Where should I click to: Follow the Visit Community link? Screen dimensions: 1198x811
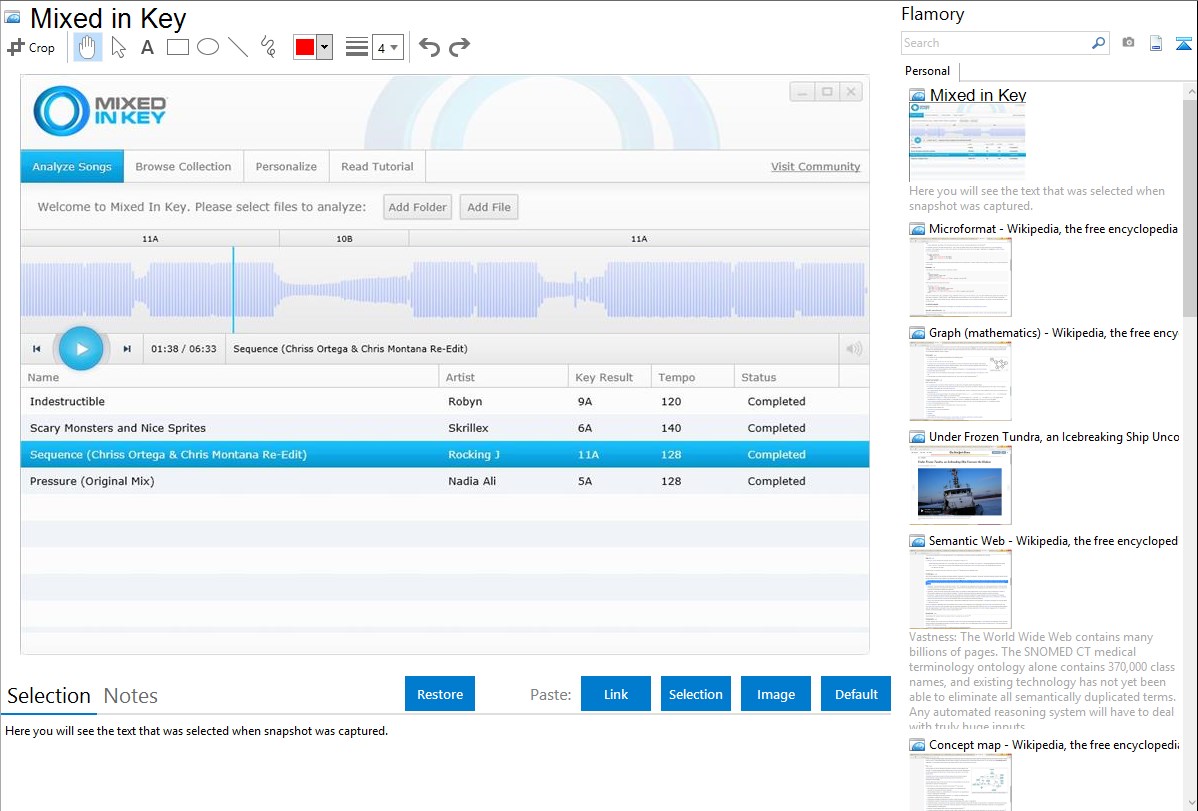[815, 167]
